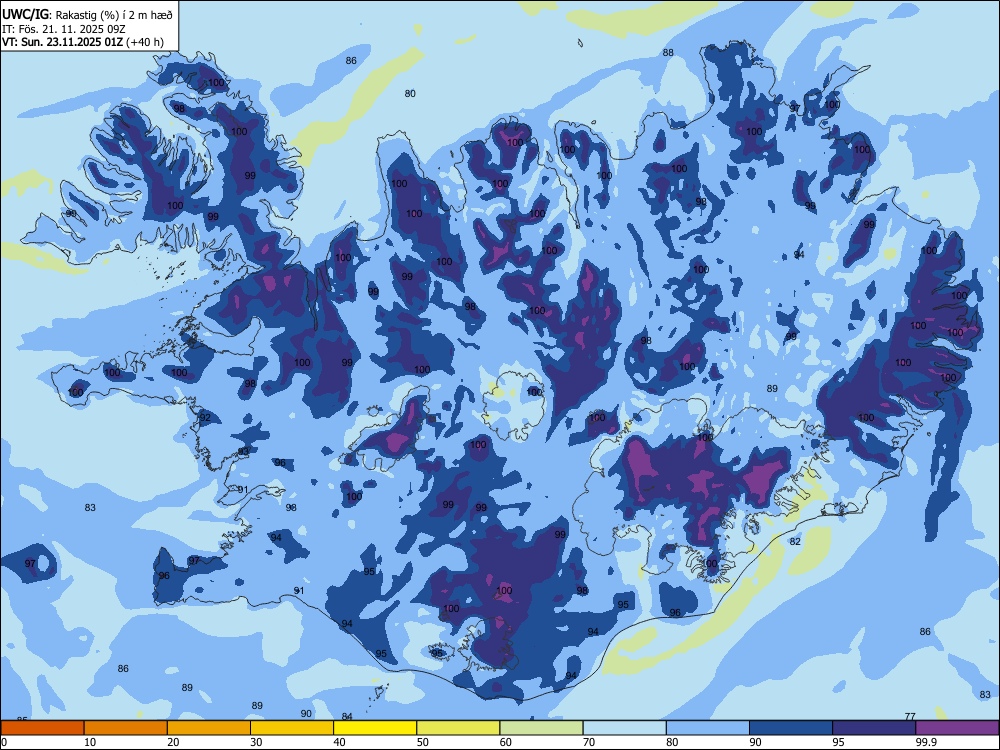Click the legend scale label '50'
Image resolution: width=1000 pixels, height=750 pixels.
coord(422,742)
